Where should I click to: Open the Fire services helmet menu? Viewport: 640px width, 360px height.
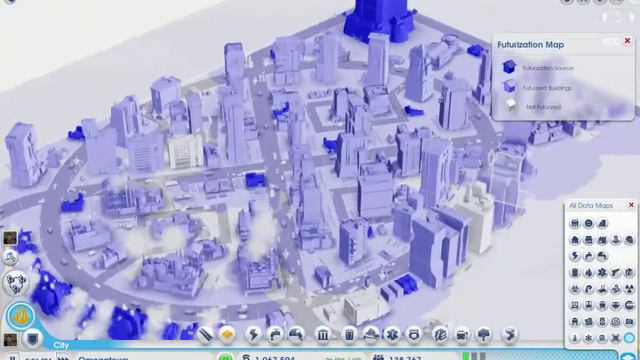pos(371,335)
